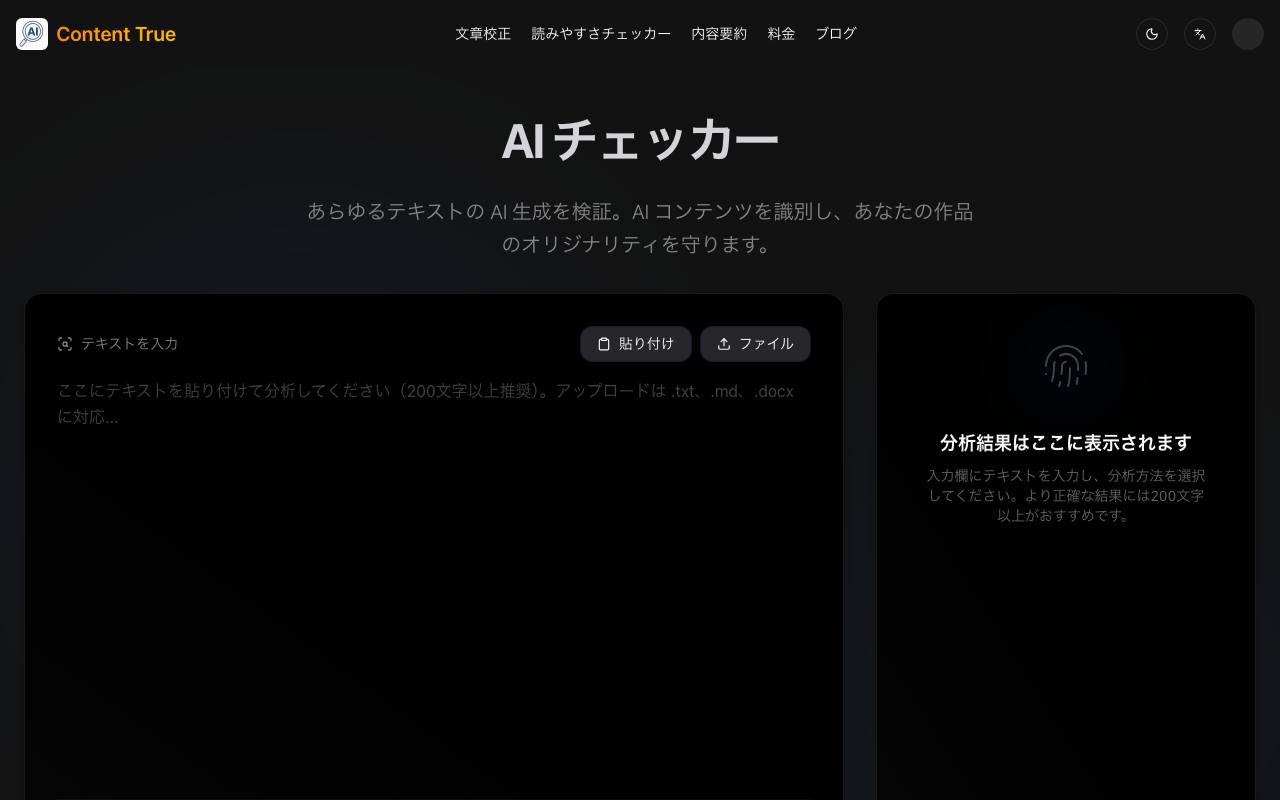Click the 分析結果はここに表示されます heading
Screen dimensions: 1280x800
coord(1066,443)
